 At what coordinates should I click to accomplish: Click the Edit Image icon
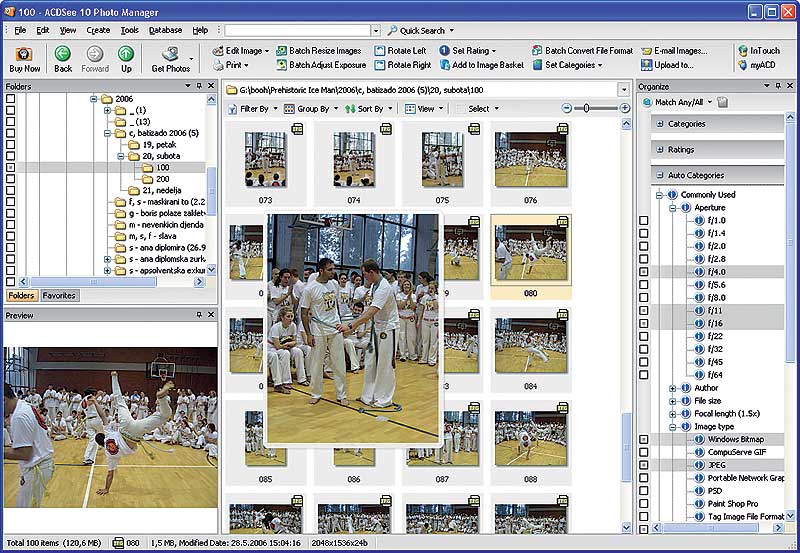[x=218, y=51]
